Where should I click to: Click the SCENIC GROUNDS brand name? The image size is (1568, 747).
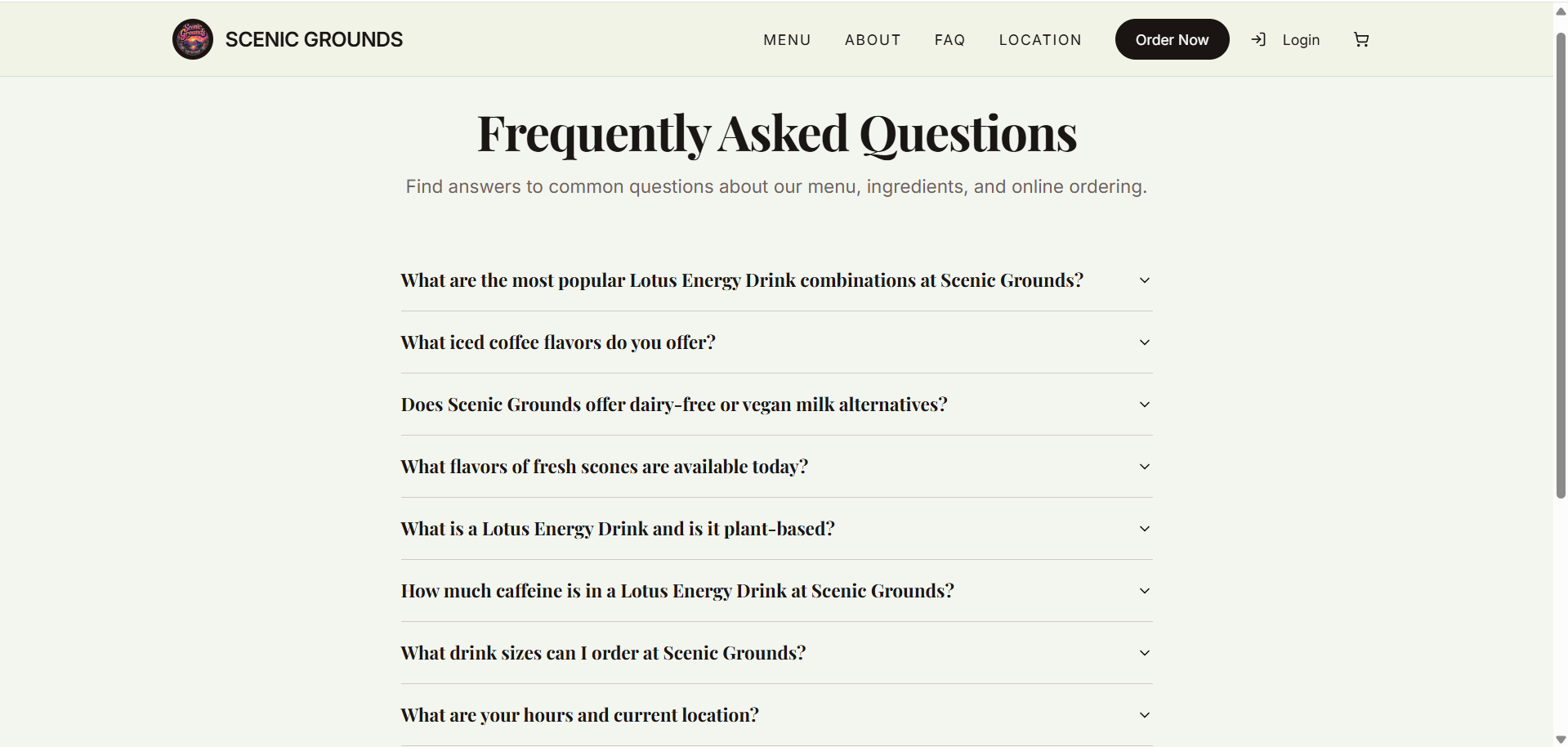pyautogui.click(x=314, y=39)
